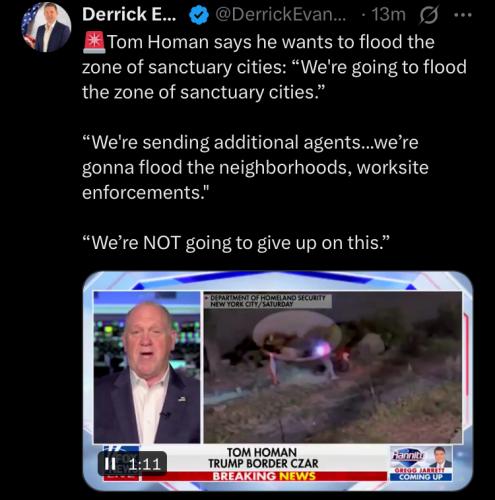The height and width of the screenshot is (500, 495).
Task: Click the BREAKING NEWS banner
Action: pyautogui.click(x=264, y=476)
